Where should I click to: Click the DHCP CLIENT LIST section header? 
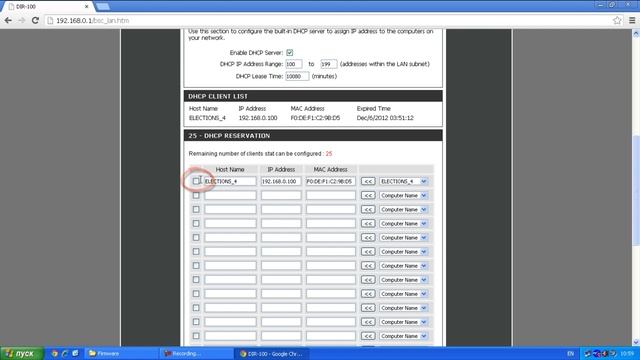tap(313, 96)
